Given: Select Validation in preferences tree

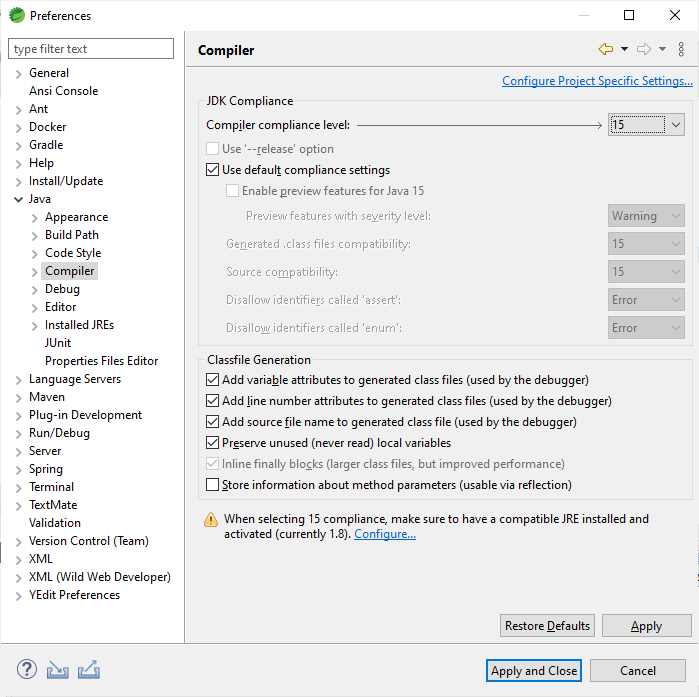Looking at the screenshot, I should [55, 523].
